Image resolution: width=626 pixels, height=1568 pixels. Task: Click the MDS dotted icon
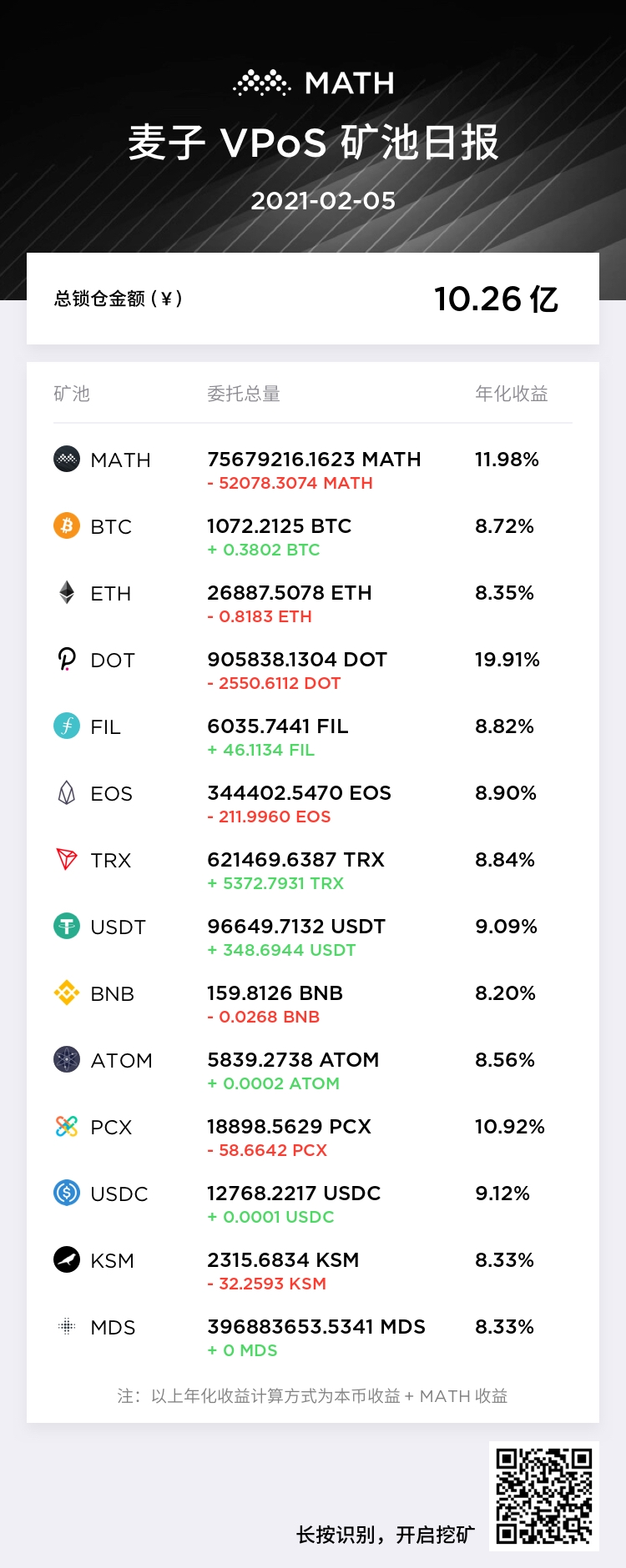67,1326
